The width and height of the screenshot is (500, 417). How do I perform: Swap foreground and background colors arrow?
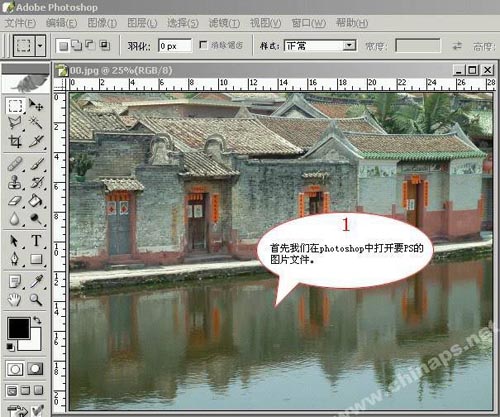[x=37, y=320]
